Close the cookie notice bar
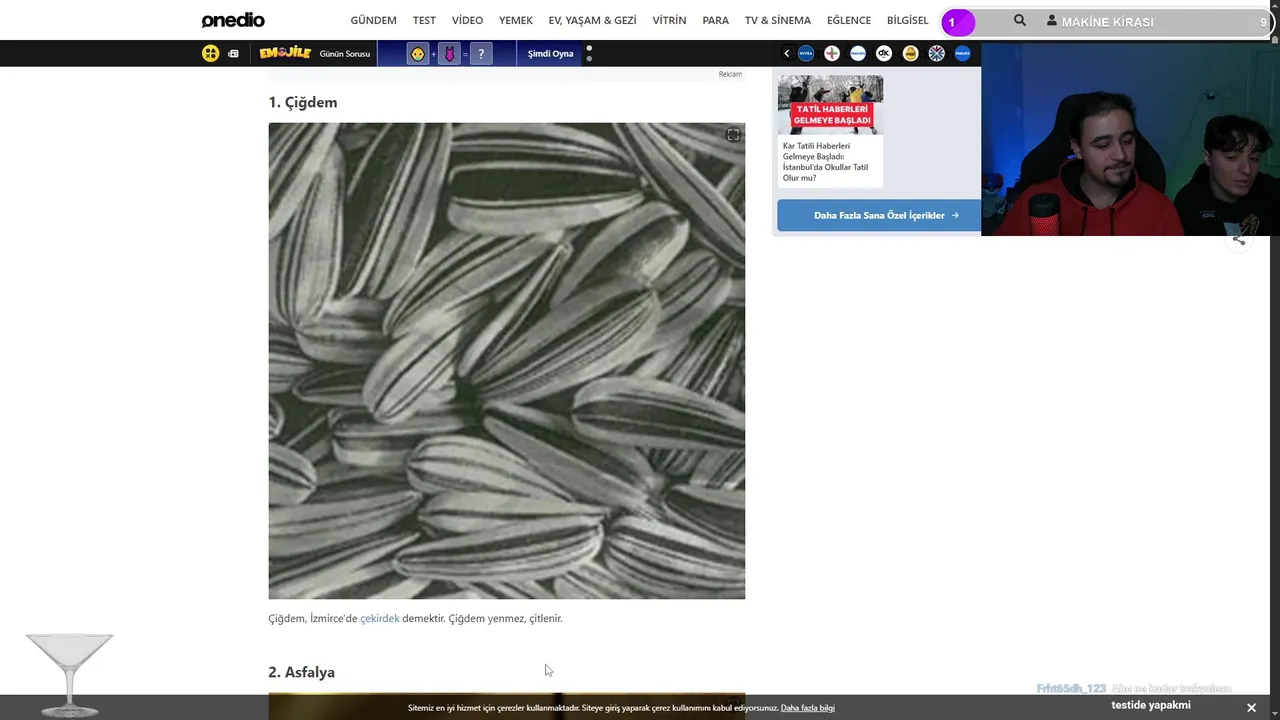This screenshot has height=720, width=1280. (x=1251, y=708)
